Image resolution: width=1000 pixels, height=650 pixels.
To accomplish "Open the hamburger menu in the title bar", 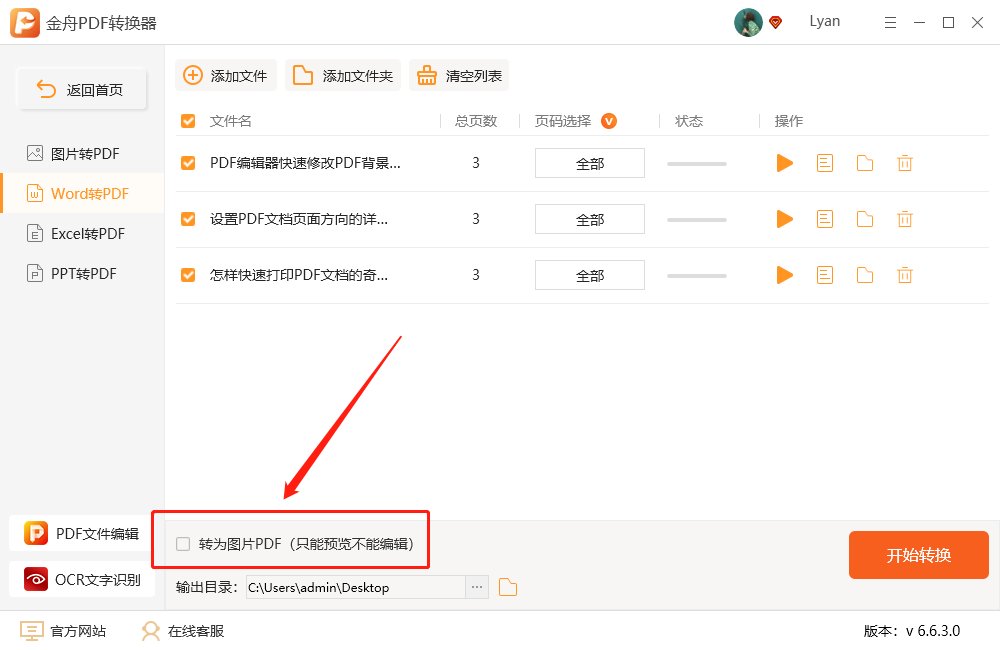I will [890, 22].
